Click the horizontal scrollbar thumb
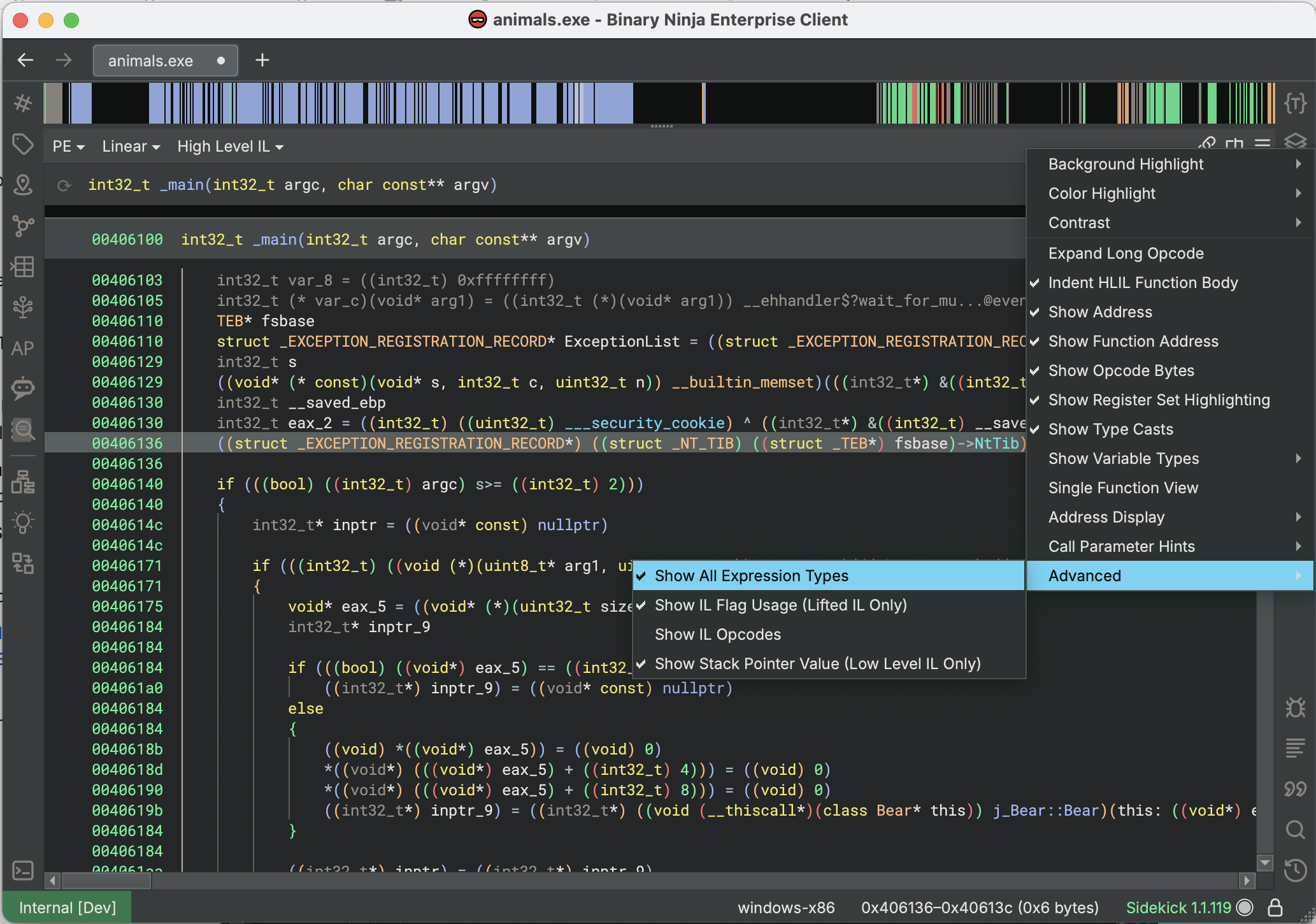This screenshot has height=924, width=1316. point(106,881)
